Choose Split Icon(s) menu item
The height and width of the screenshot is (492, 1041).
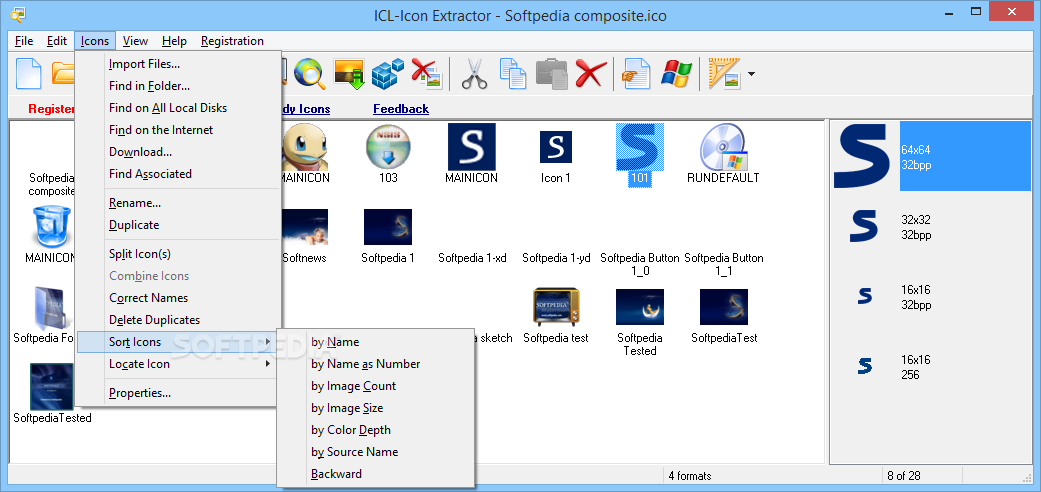178,254
